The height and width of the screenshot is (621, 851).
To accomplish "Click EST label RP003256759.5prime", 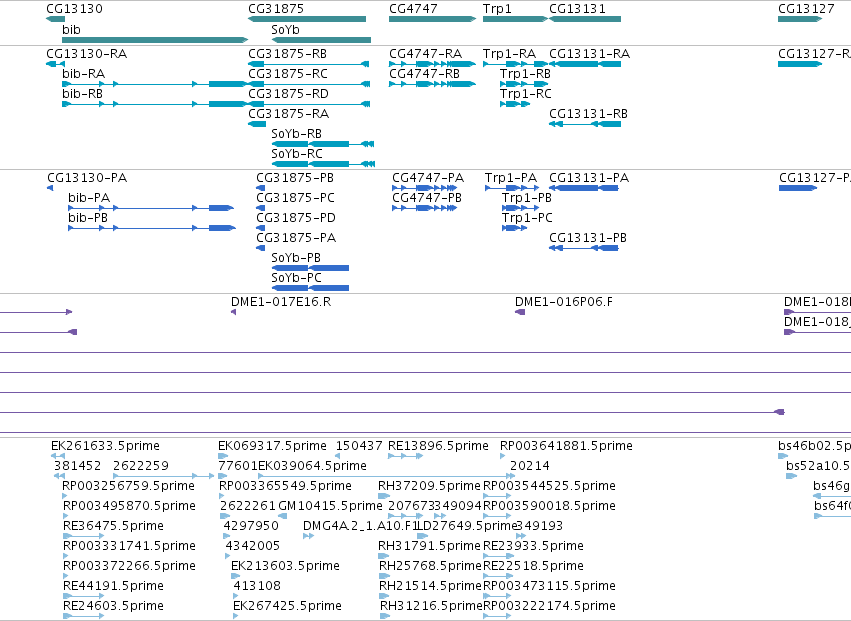I will pyautogui.click(x=129, y=486).
